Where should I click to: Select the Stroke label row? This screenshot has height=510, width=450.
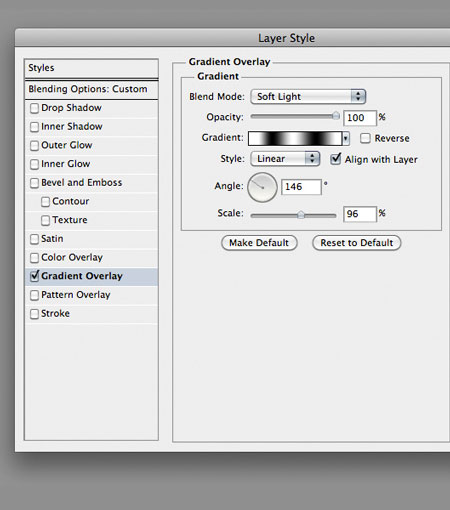tap(91, 314)
